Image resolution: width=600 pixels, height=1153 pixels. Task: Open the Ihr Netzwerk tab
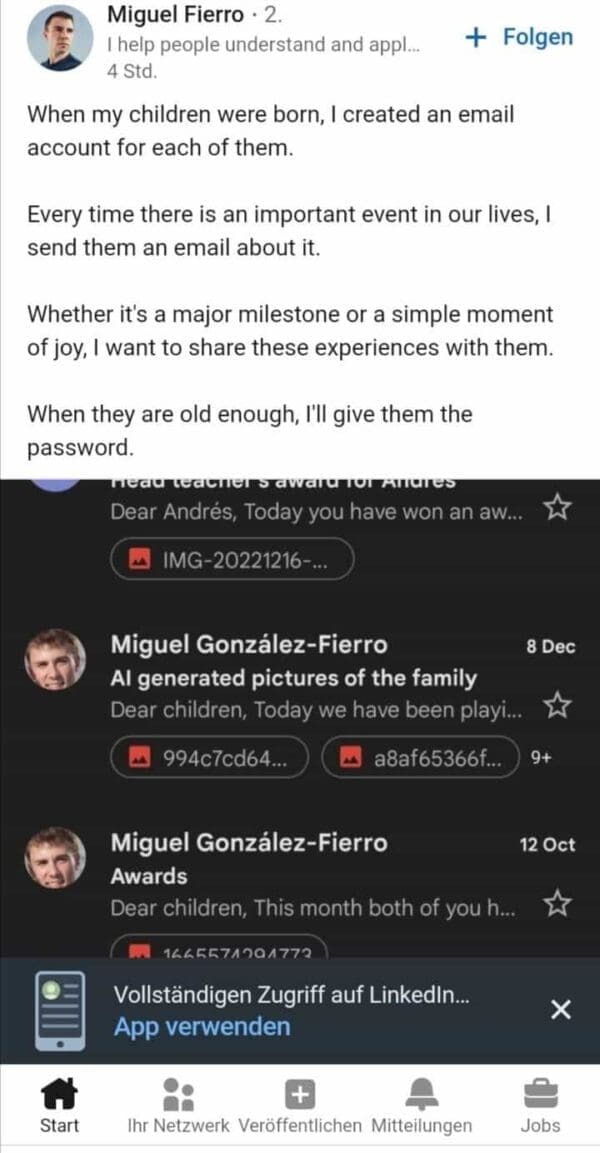pos(179,1105)
